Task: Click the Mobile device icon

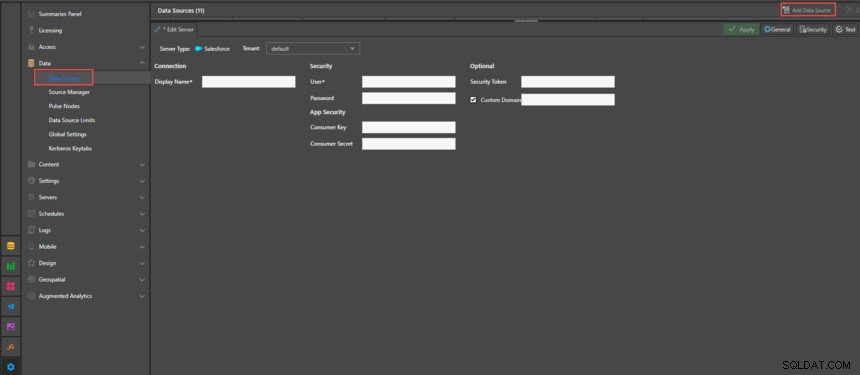Action: [31, 246]
